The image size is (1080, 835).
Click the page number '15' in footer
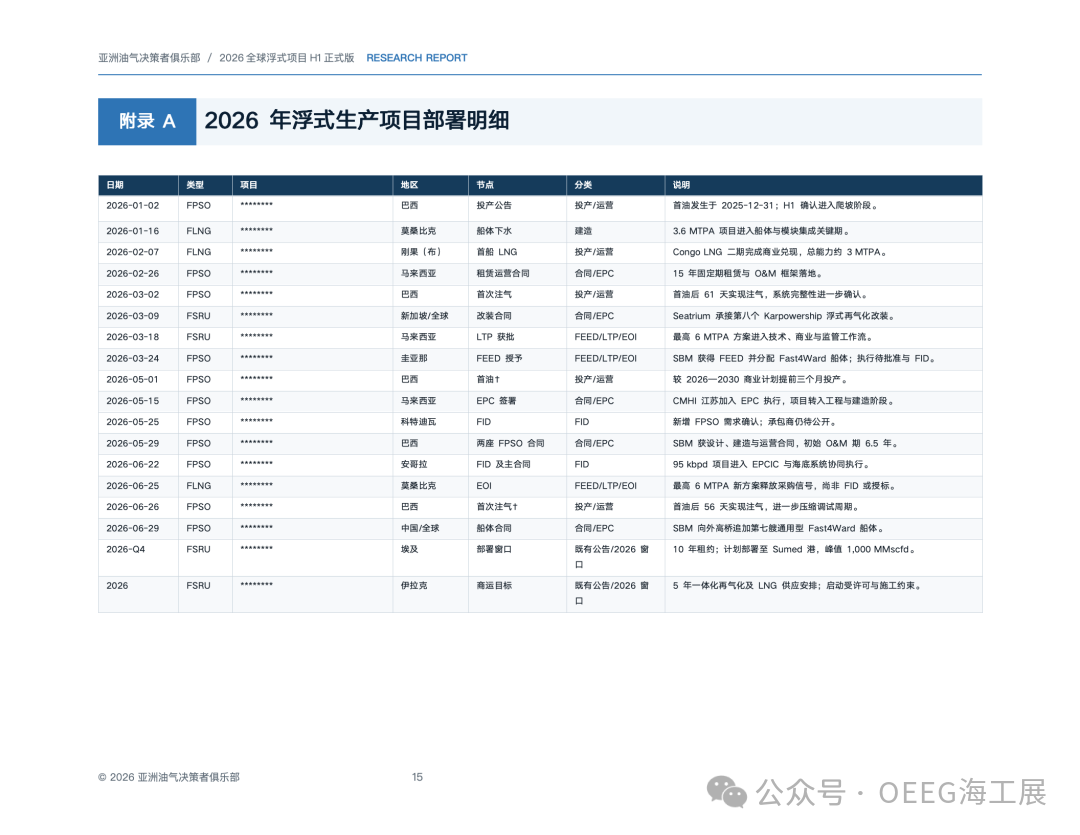tap(417, 777)
